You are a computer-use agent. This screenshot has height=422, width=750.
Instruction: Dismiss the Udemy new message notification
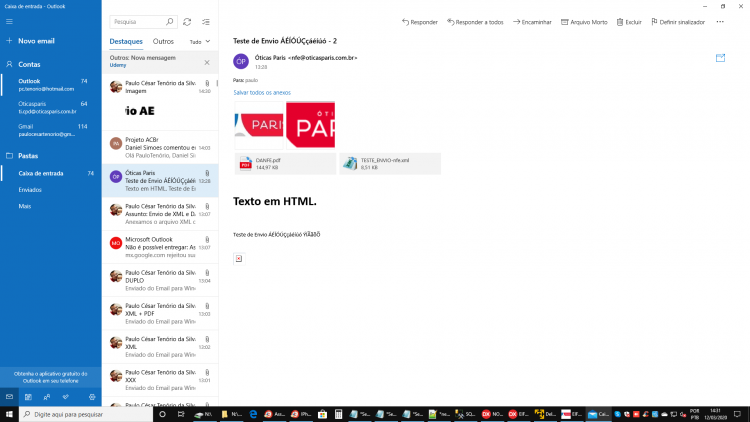[x=207, y=62]
